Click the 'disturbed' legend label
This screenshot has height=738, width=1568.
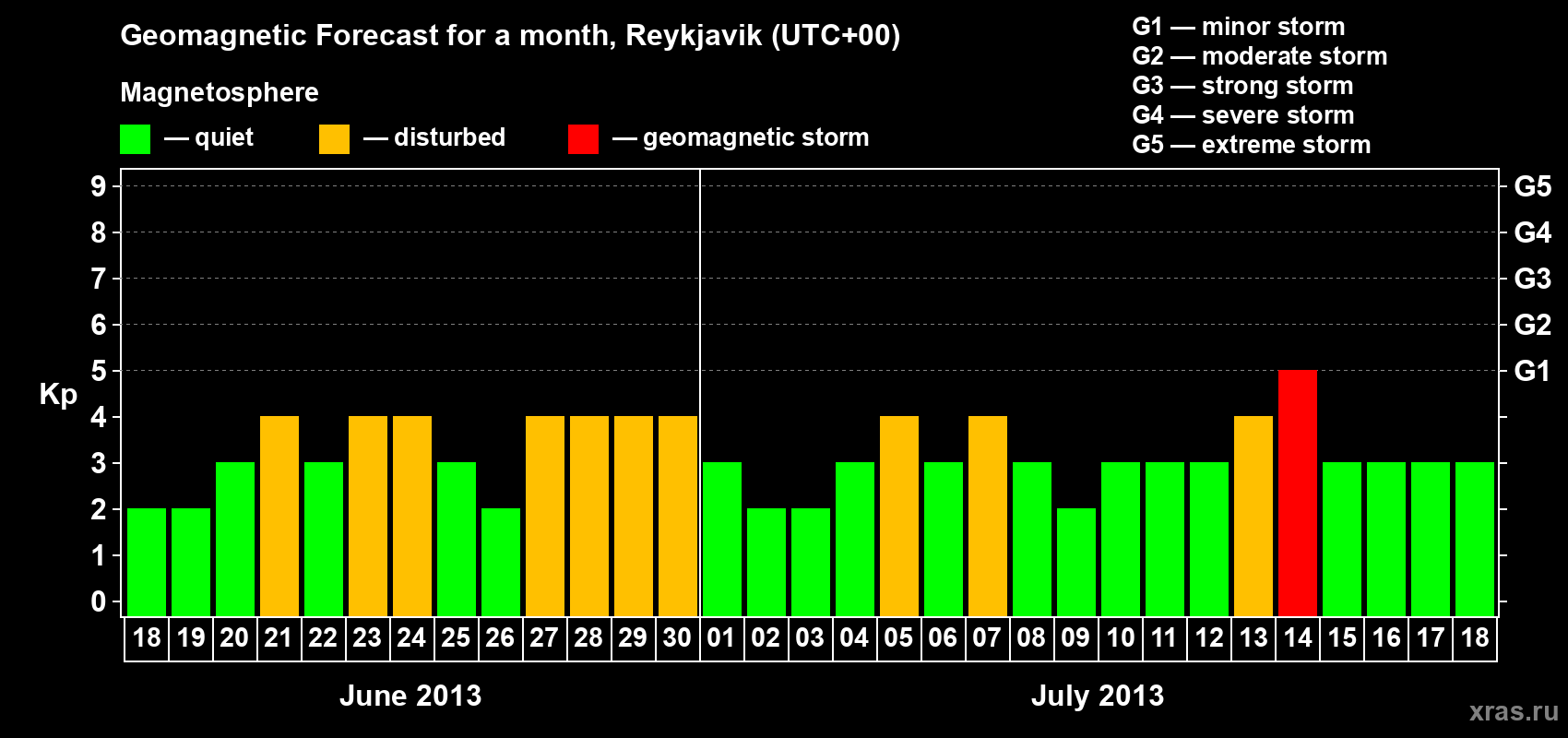449,137
